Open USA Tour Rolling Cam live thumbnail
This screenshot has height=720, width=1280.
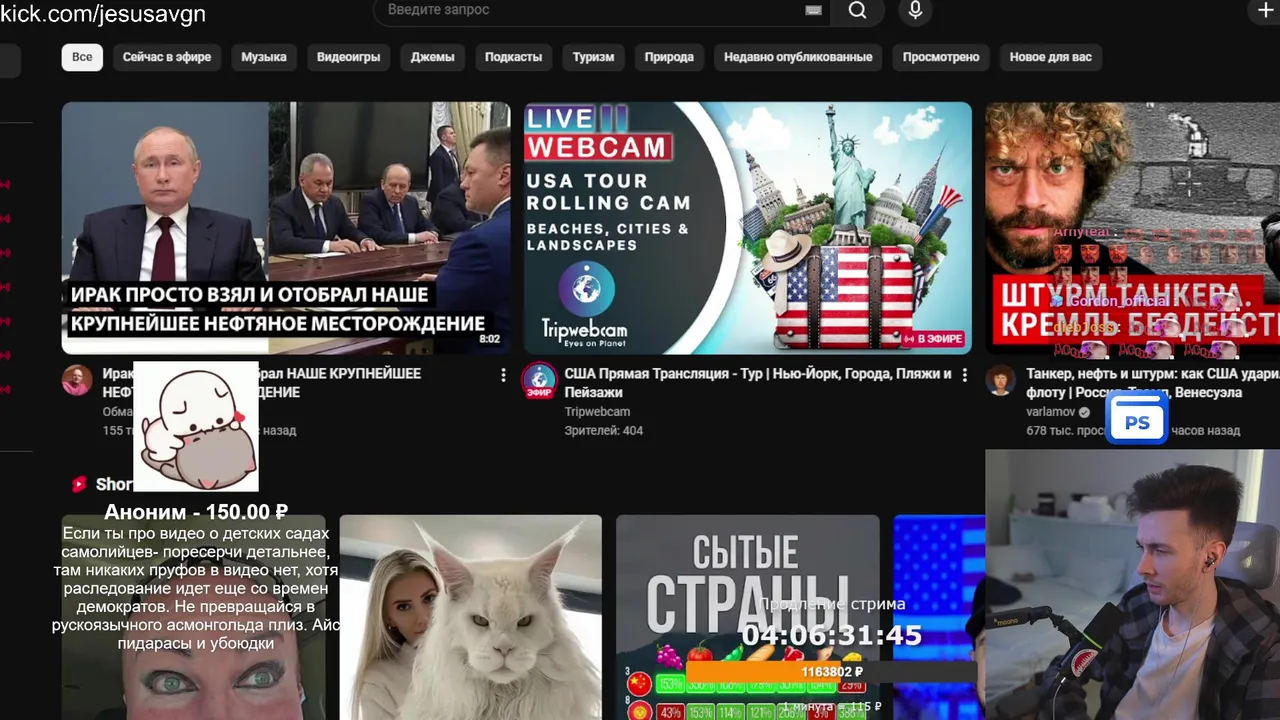[x=748, y=228]
